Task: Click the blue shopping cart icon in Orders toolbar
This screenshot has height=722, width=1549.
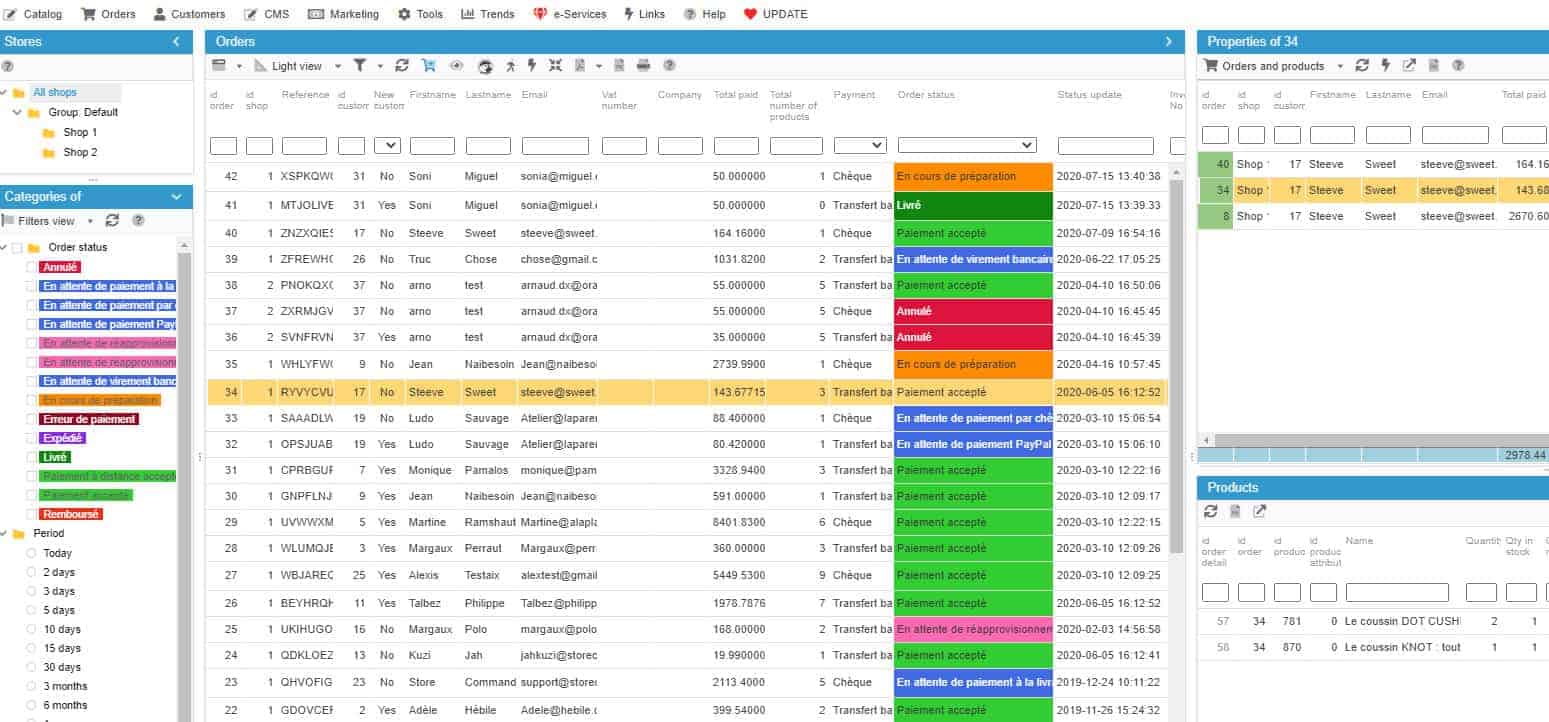Action: coord(429,66)
